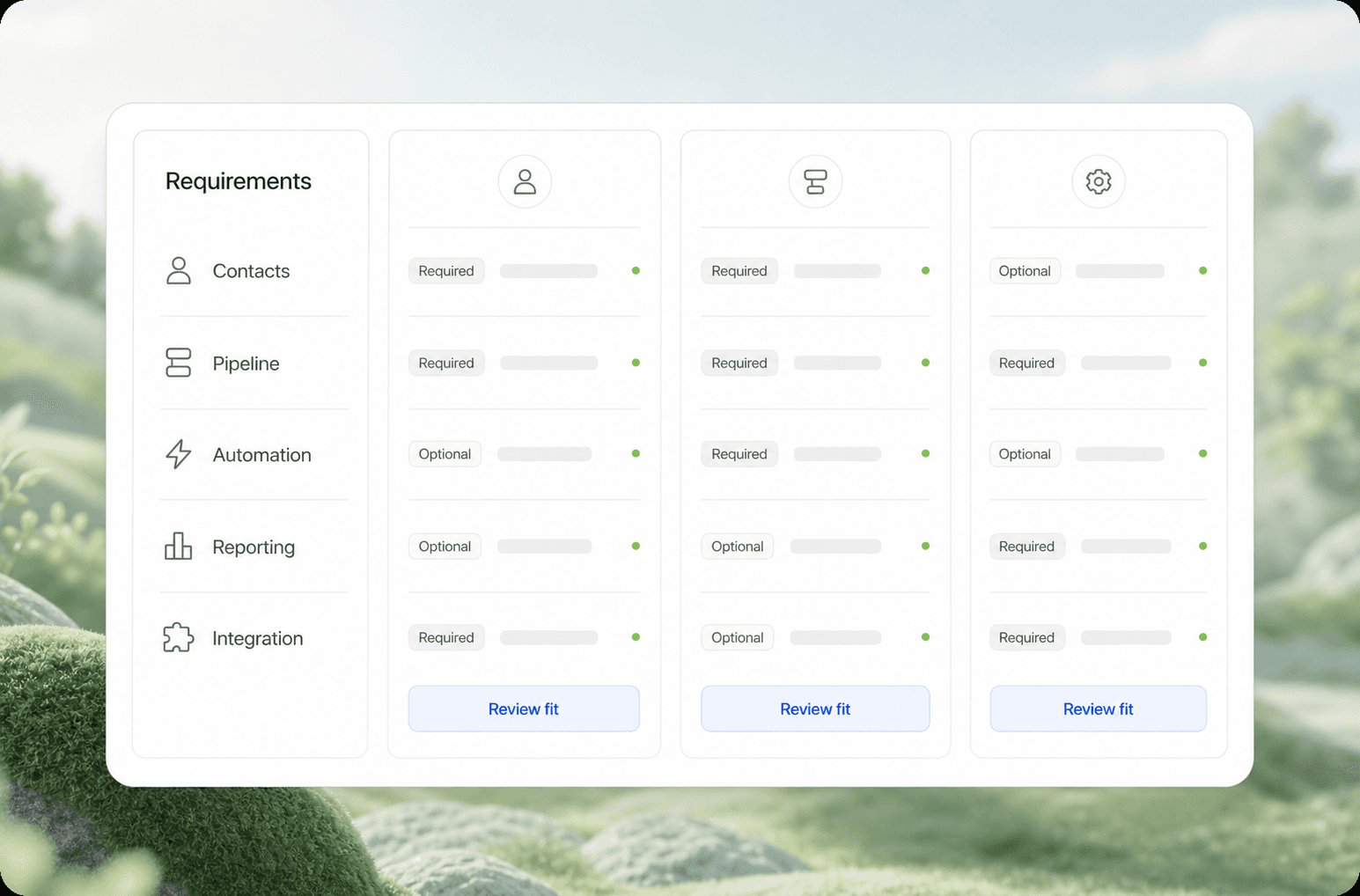Click the Review fit button under person column

click(x=524, y=709)
